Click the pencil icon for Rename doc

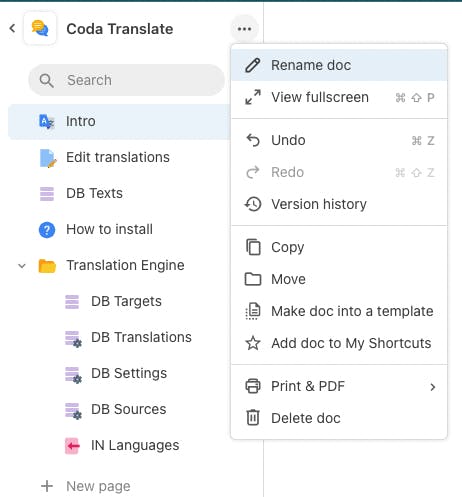point(253,65)
